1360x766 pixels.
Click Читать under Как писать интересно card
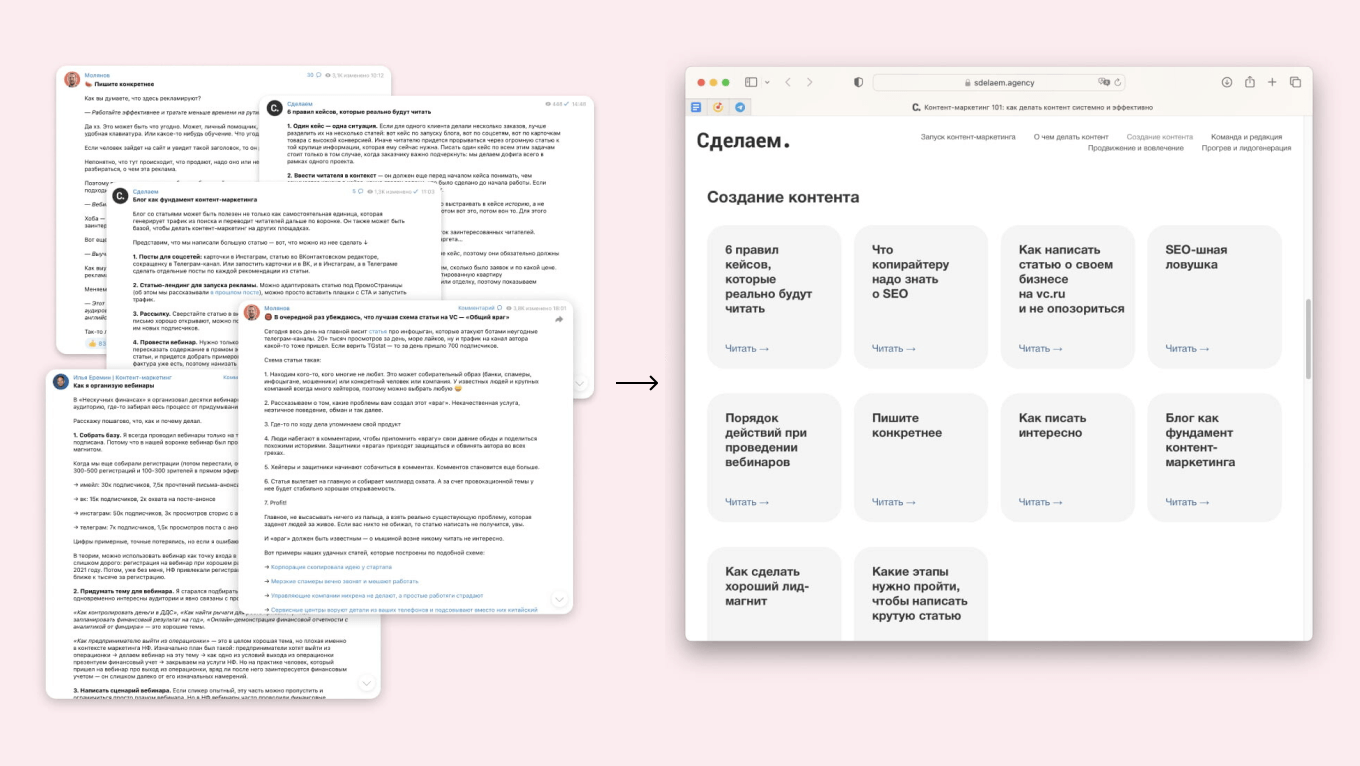tap(1041, 503)
